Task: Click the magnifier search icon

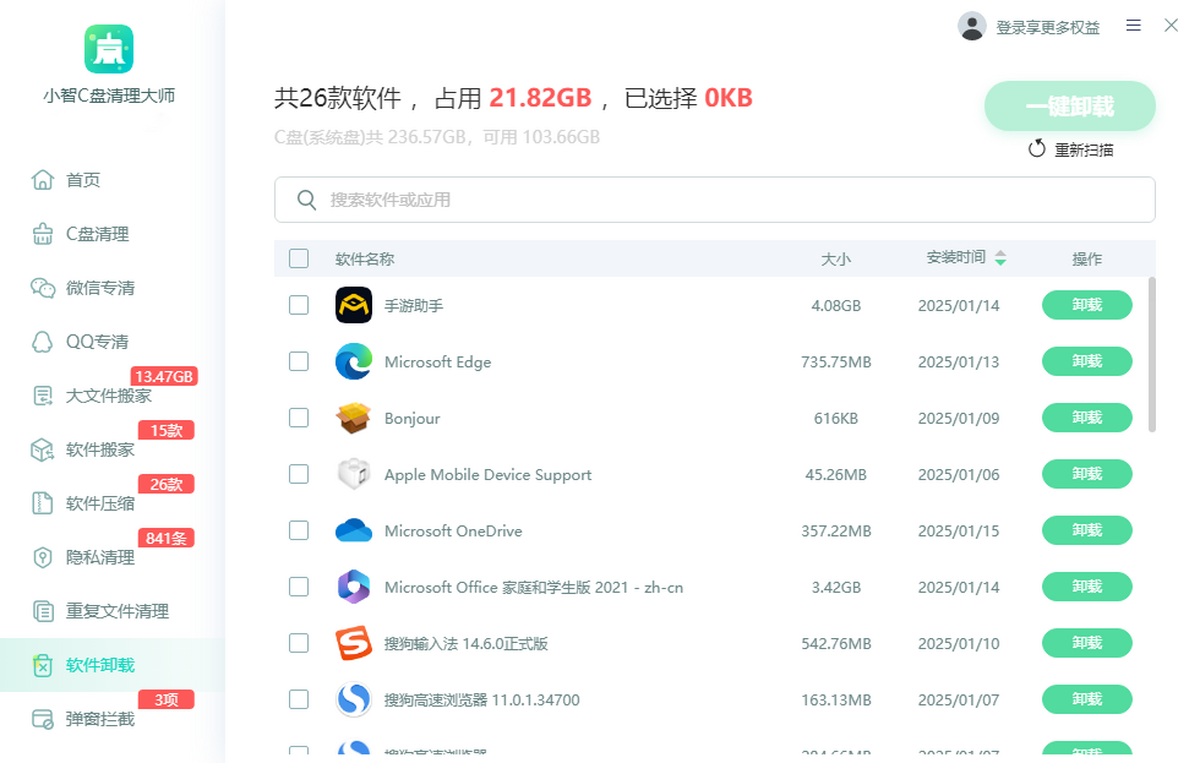Action: (307, 200)
